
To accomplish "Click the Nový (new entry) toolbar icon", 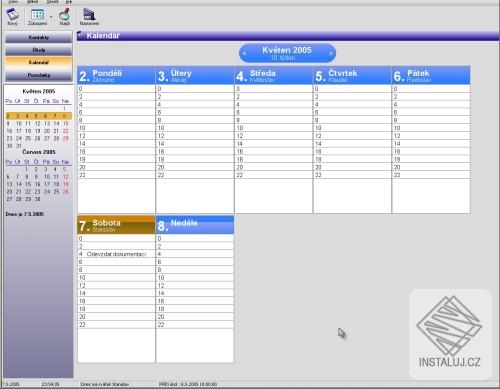I will pyautogui.click(x=12, y=17).
